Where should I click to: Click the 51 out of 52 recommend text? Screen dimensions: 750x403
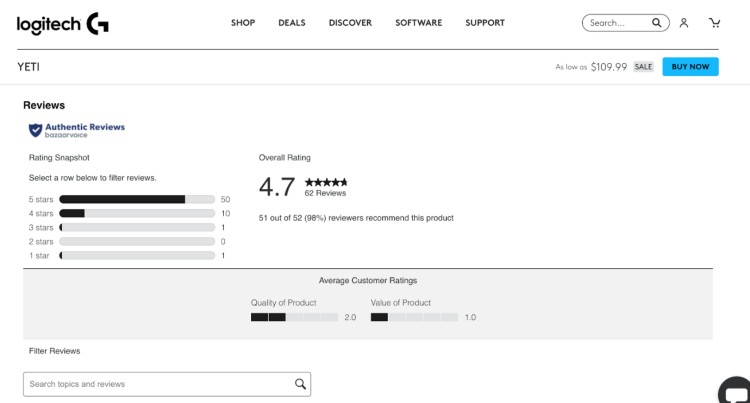click(x=356, y=218)
